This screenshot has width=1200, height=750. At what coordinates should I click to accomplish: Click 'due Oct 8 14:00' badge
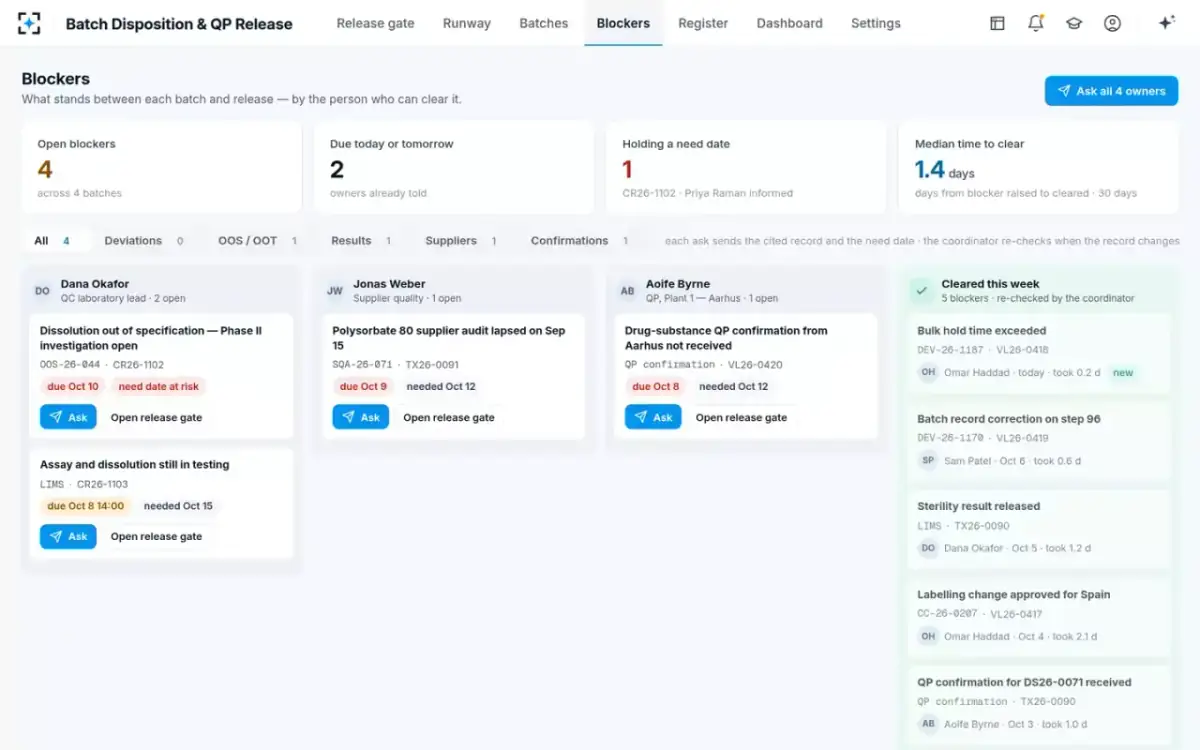click(86, 506)
